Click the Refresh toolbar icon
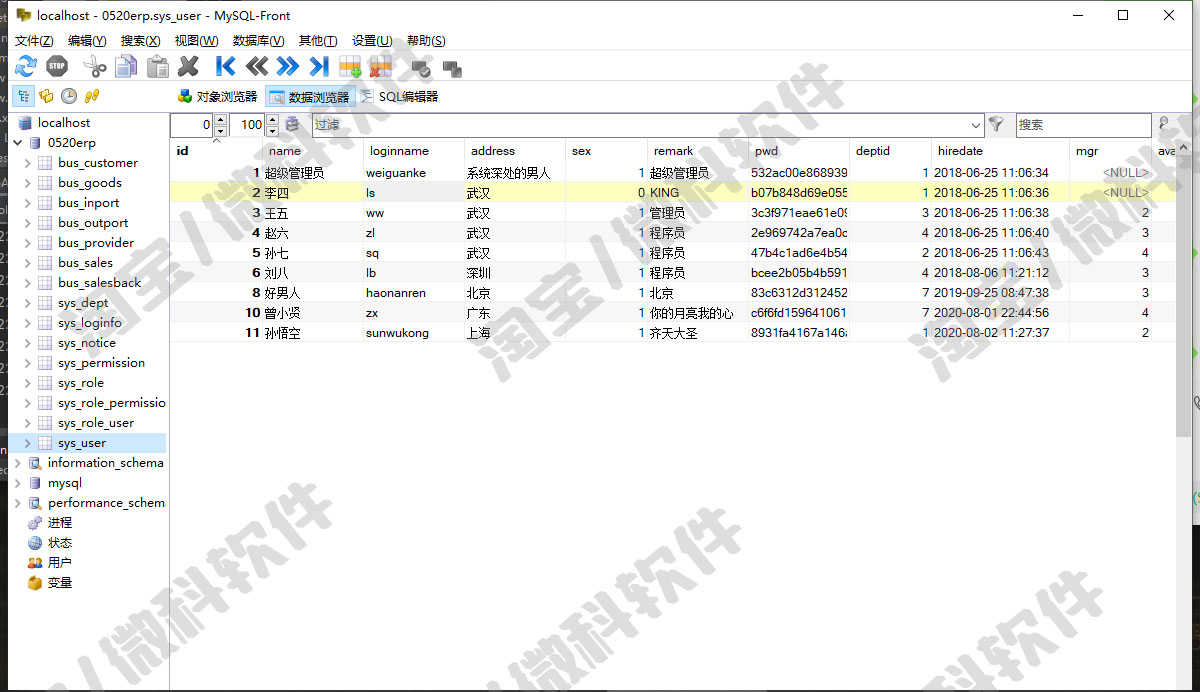The image size is (1200, 692). [25, 67]
